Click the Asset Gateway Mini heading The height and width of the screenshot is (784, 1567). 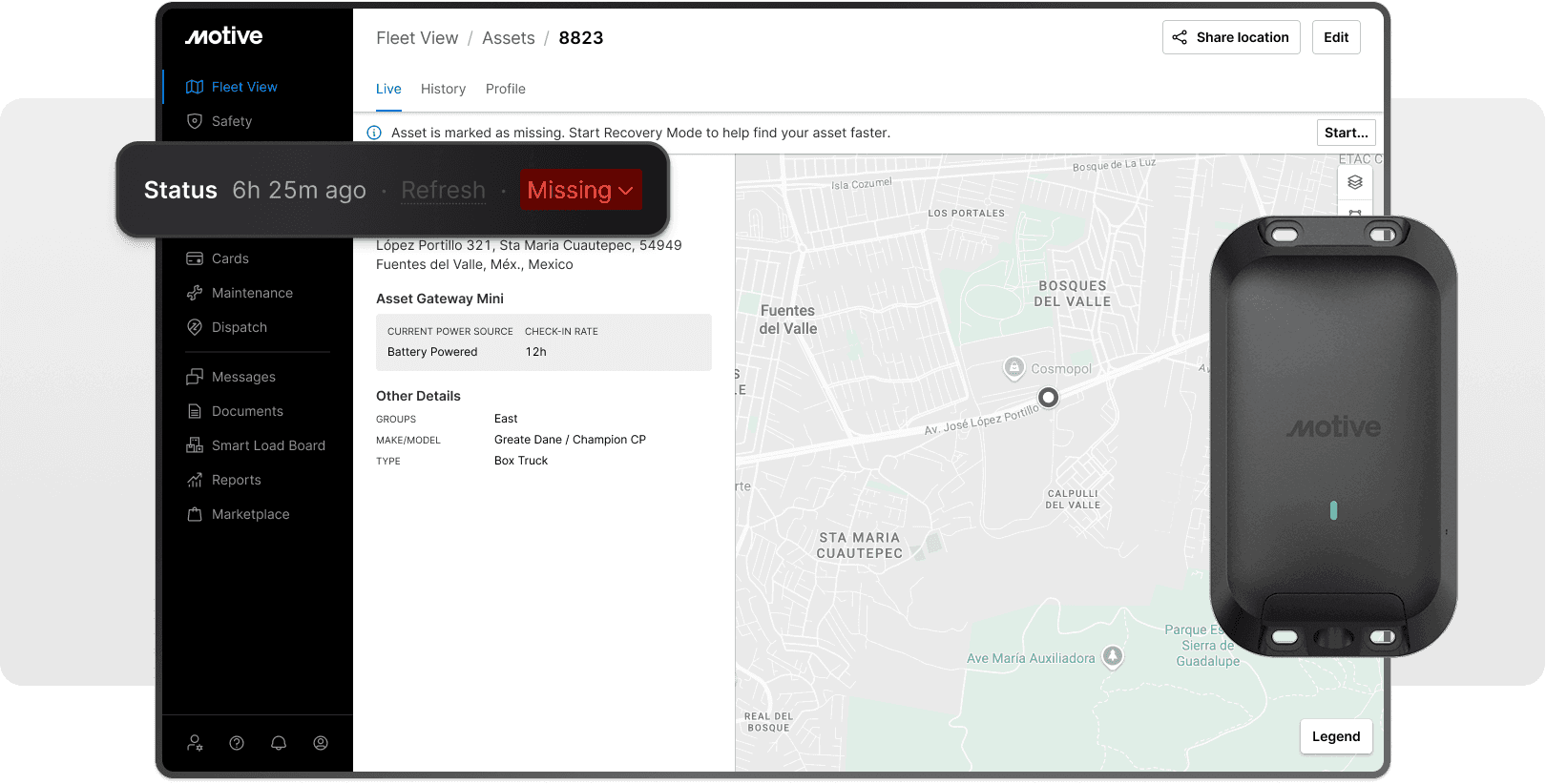tap(440, 299)
